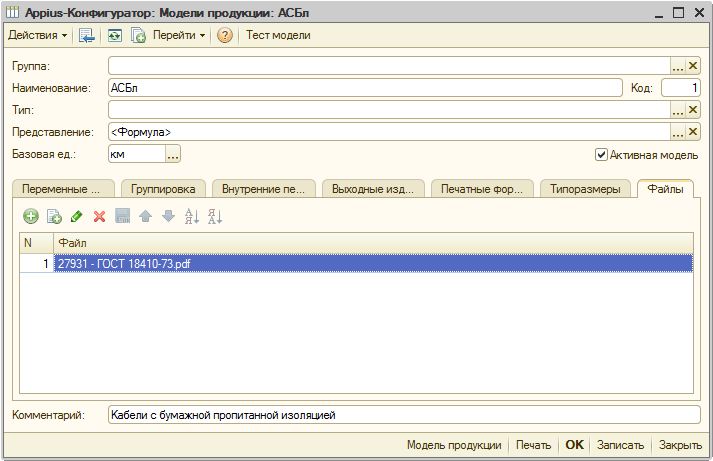This screenshot has width=713, height=461.
Task: Click the Refresh icon in top toolbar
Action: pos(115,35)
